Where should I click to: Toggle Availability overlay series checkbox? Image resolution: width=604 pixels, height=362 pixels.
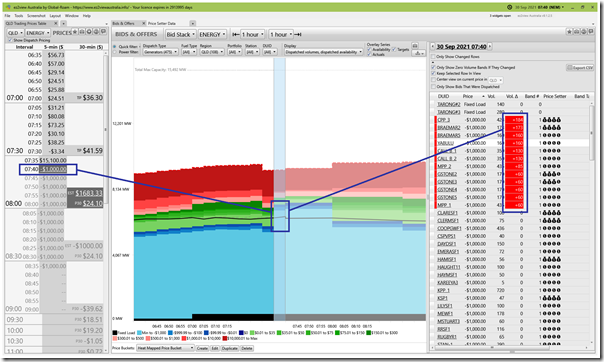[x=369, y=49]
